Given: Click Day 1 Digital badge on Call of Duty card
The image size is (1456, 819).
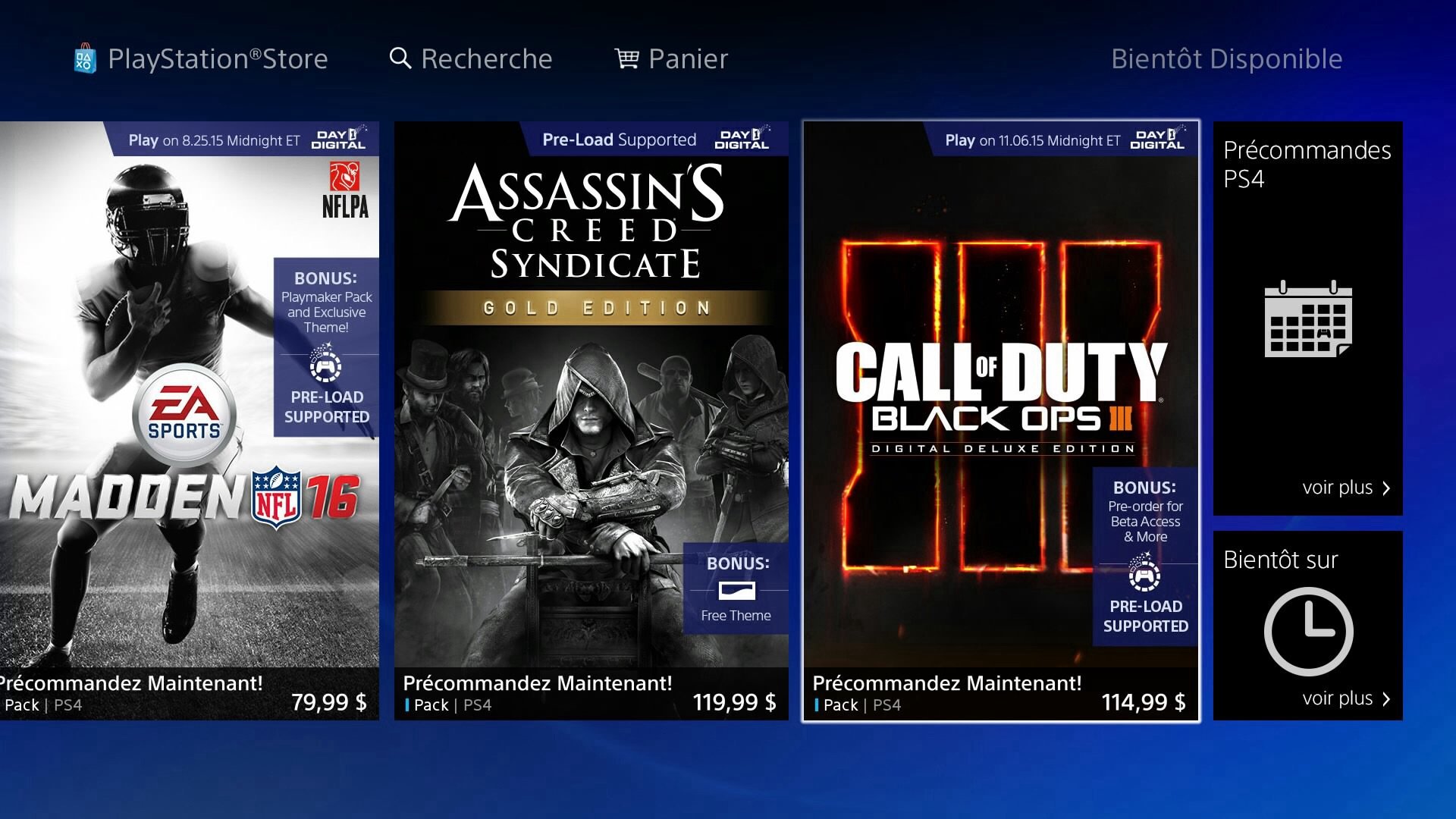Looking at the screenshot, I should click(1157, 138).
